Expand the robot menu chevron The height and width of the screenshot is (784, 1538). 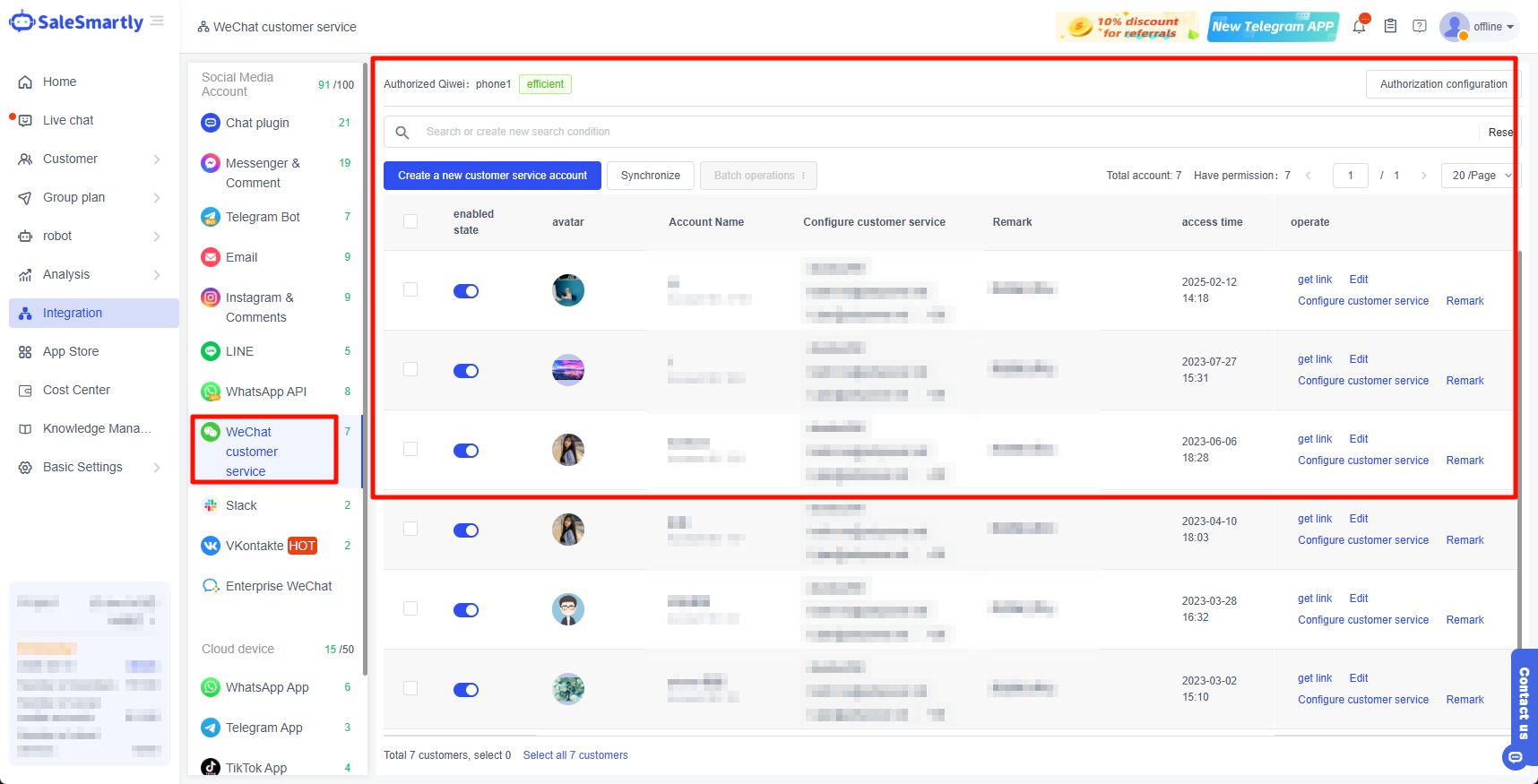coord(157,236)
